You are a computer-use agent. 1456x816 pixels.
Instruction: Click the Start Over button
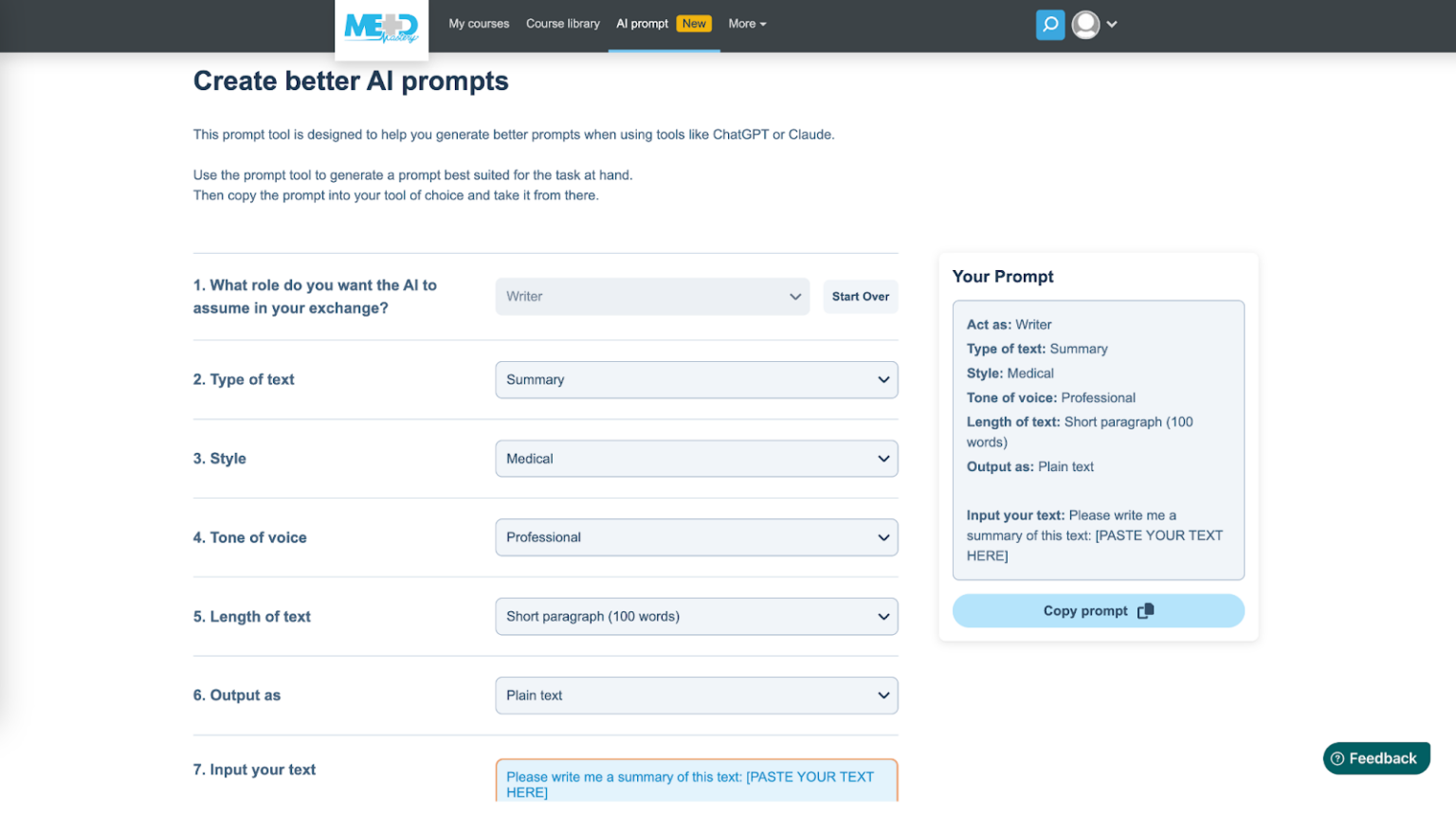tap(860, 297)
